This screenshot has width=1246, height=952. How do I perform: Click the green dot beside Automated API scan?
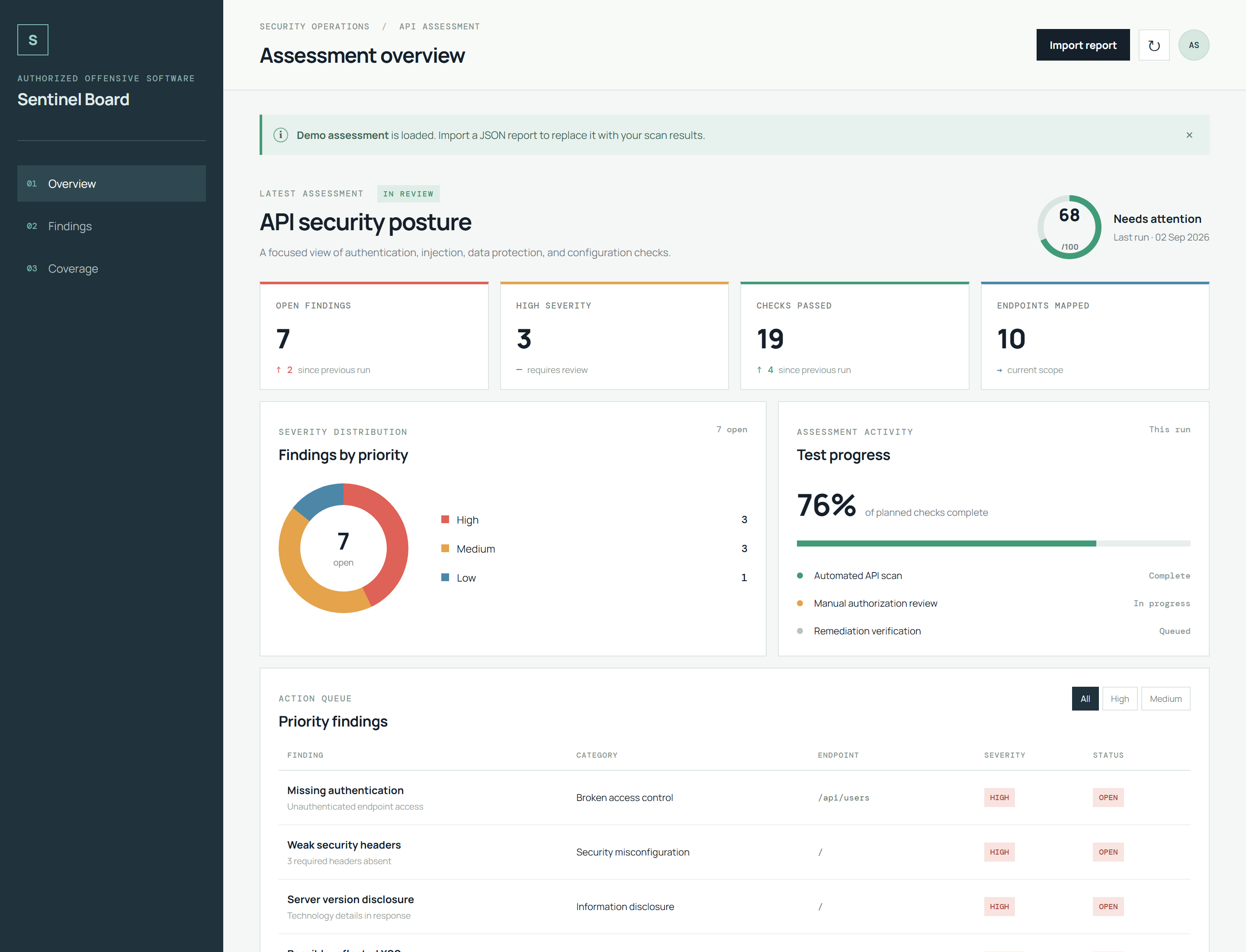800,576
